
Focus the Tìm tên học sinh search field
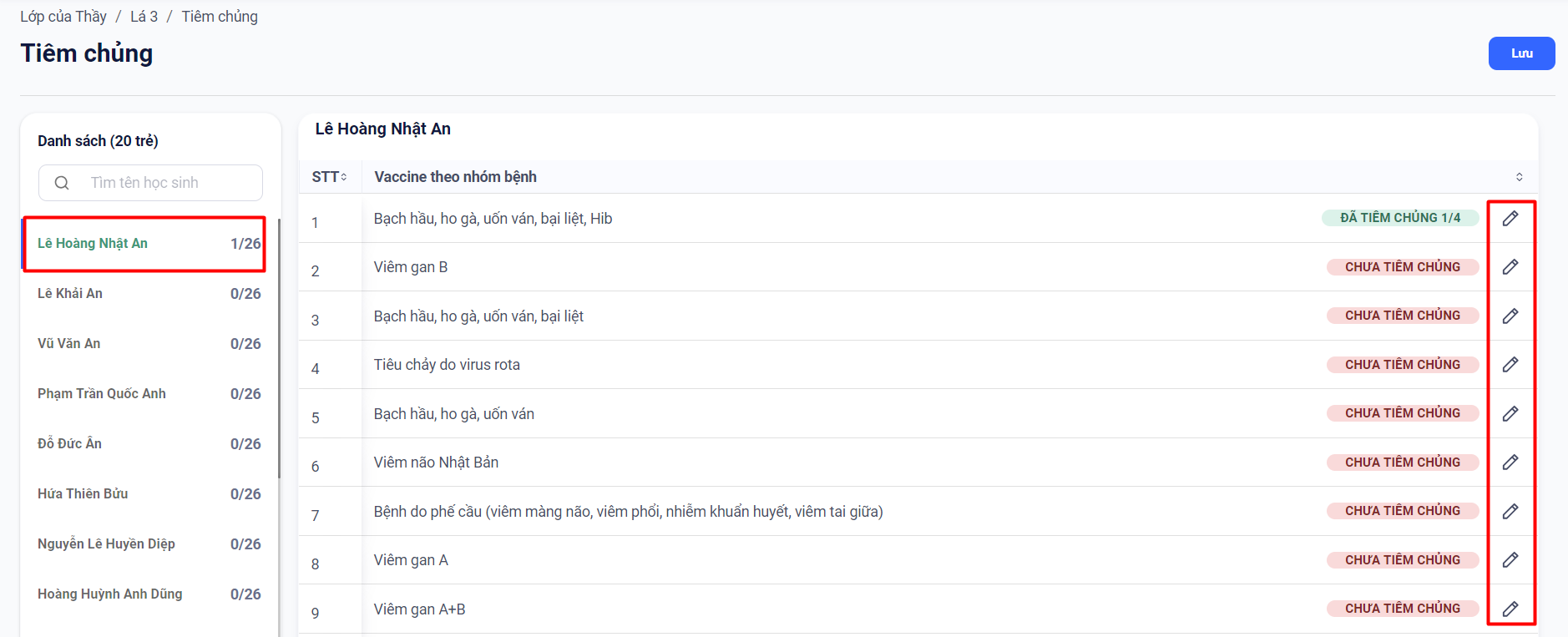(167, 183)
